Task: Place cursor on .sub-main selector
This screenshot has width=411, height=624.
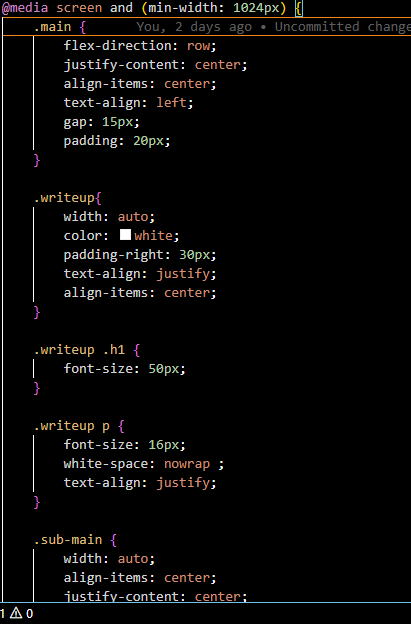Action: [x=68, y=540]
